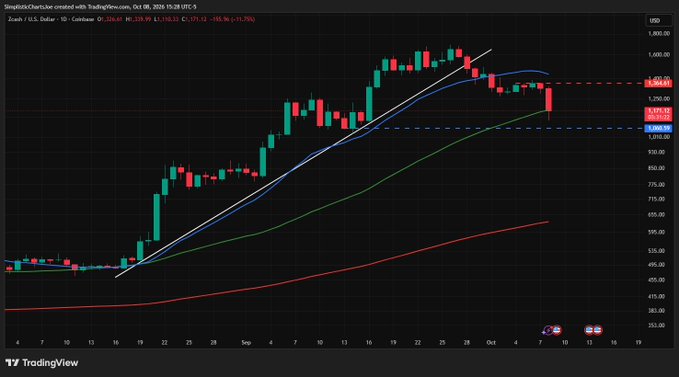Click the 1,600.00 price axis label
The image size is (679, 377).
659,55
